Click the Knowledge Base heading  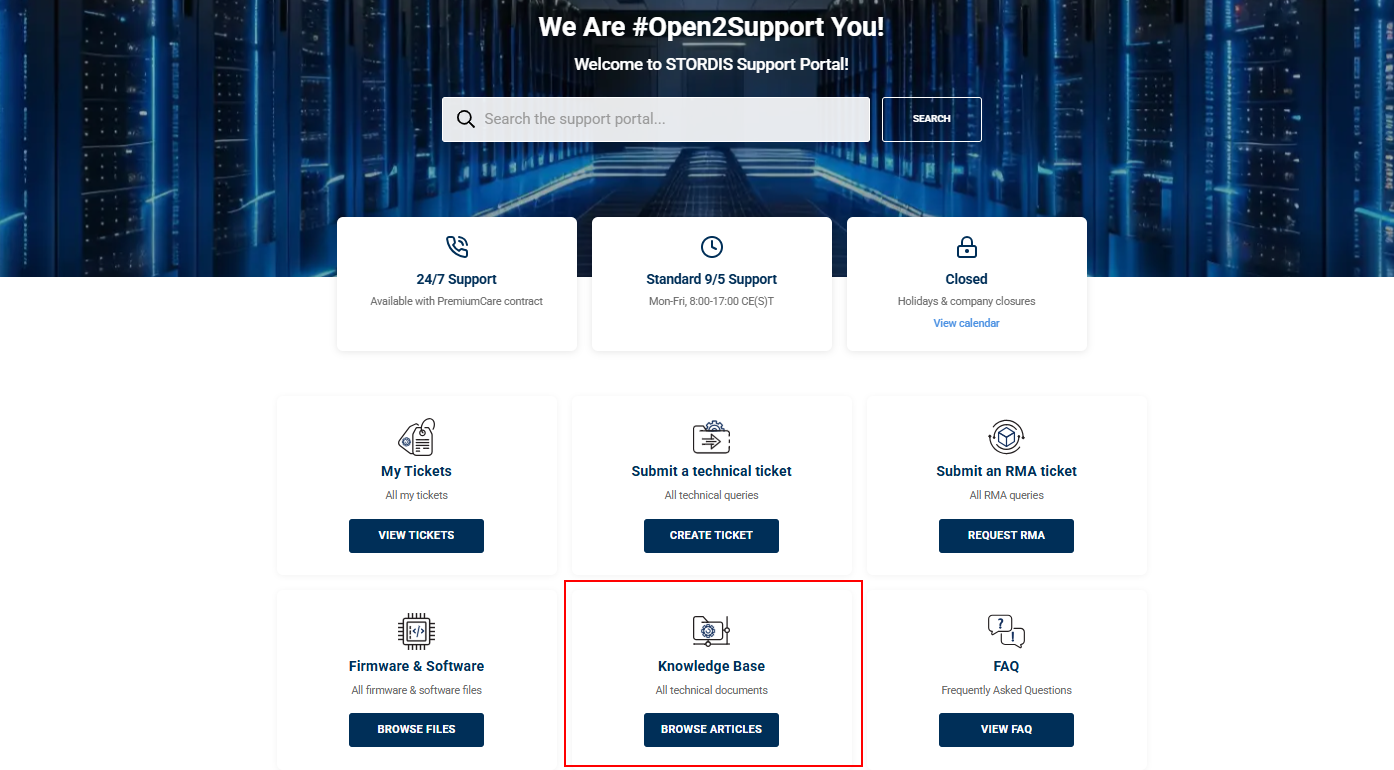[x=711, y=666]
